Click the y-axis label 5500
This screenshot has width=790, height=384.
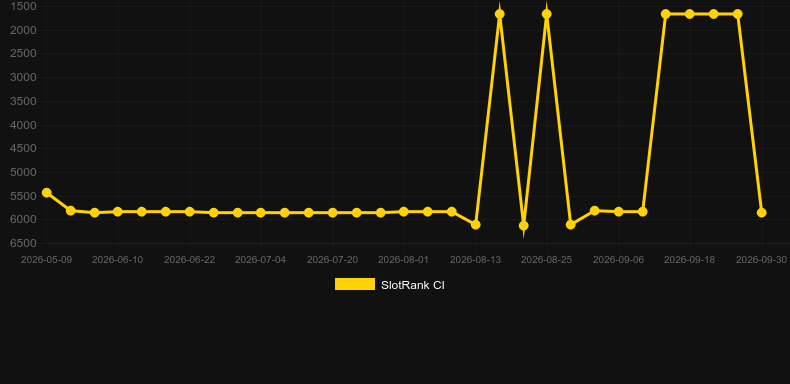(x=23, y=196)
